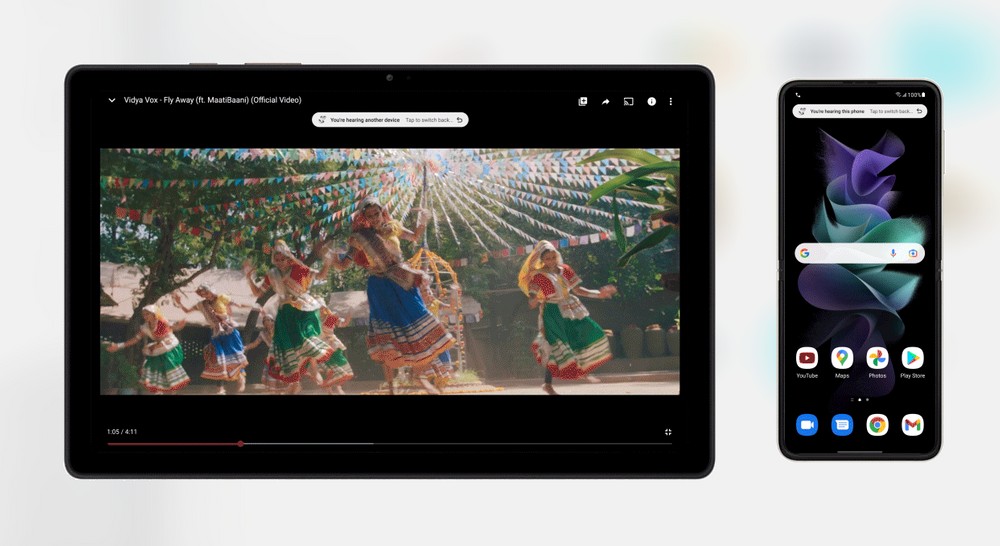Open Google Lens from the search bar
1000x546 pixels.
click(913, 253)
